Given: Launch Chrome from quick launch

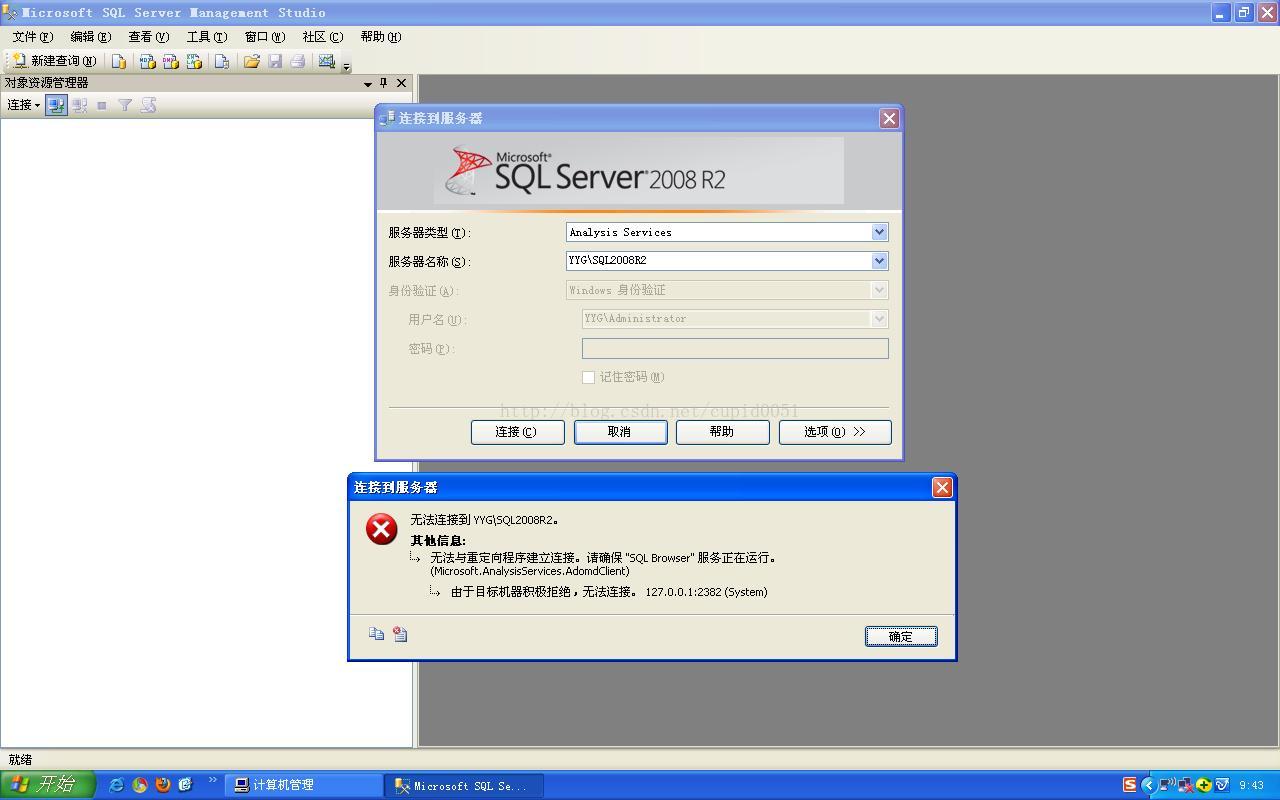Looking at the screenshot, I should pos(139,785).
